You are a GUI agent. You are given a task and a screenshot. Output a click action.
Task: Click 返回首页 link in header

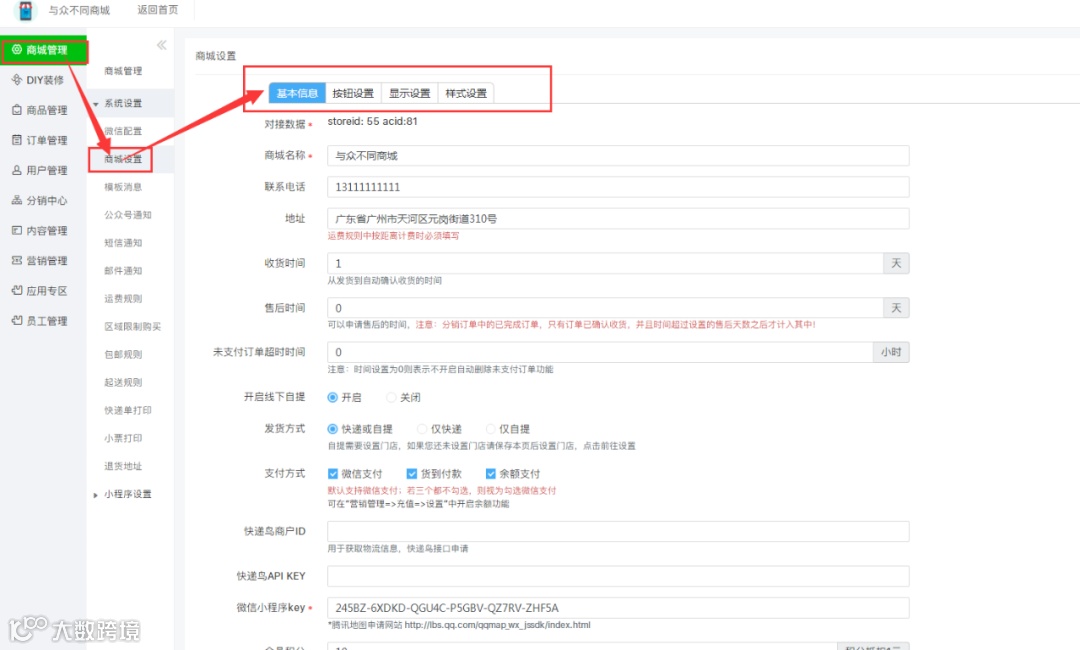pos(158,10)
